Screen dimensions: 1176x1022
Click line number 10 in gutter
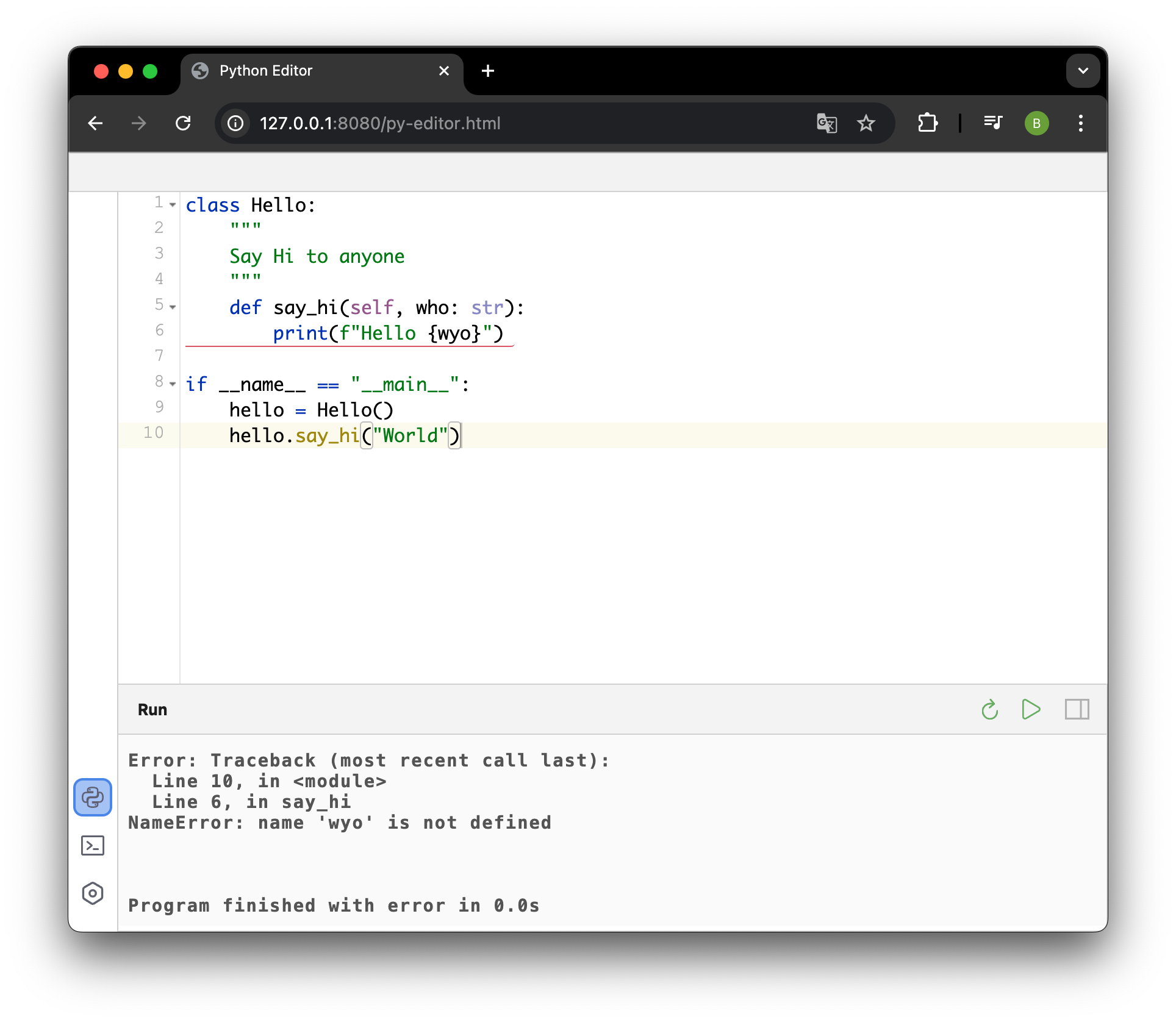153,432
